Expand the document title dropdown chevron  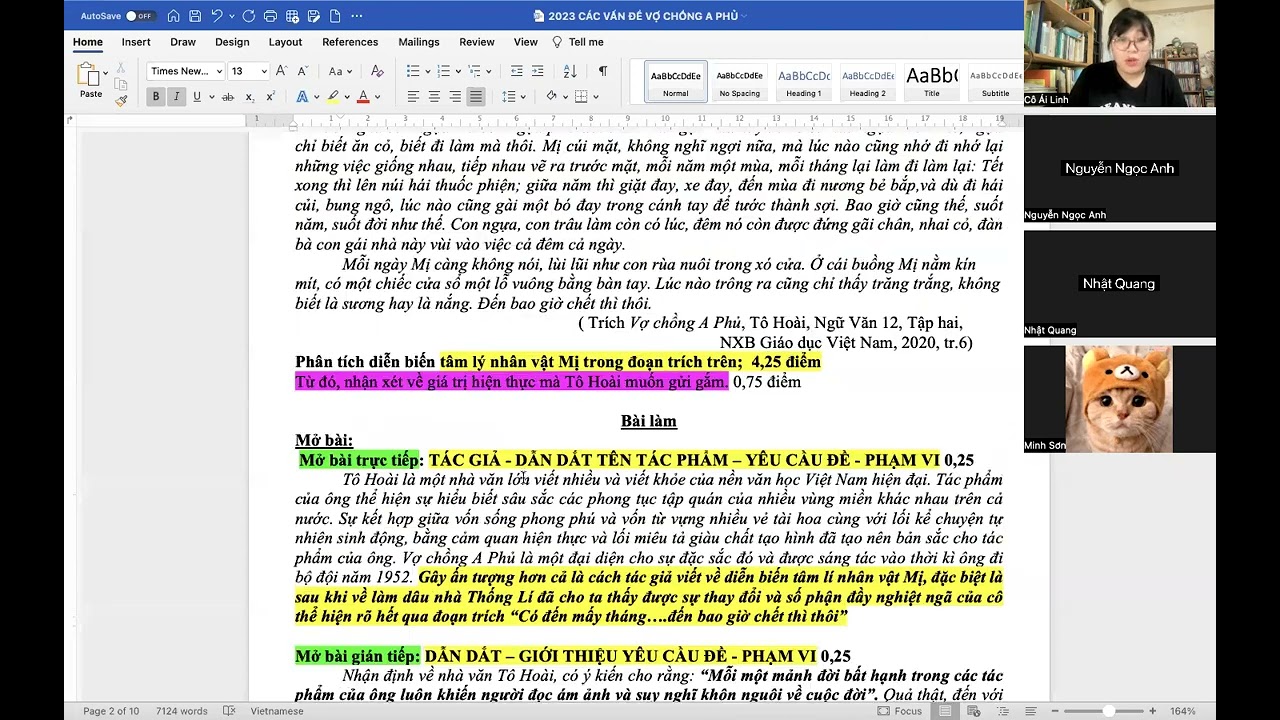[x=745, y=16]
